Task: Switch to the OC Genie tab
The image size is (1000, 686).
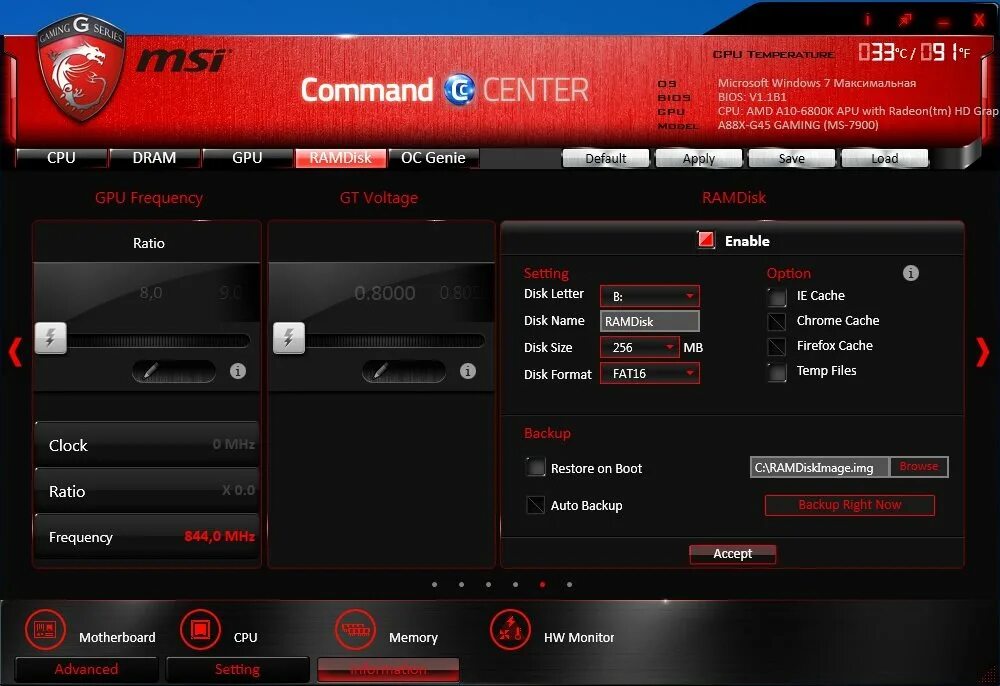Action: [434, 157]
